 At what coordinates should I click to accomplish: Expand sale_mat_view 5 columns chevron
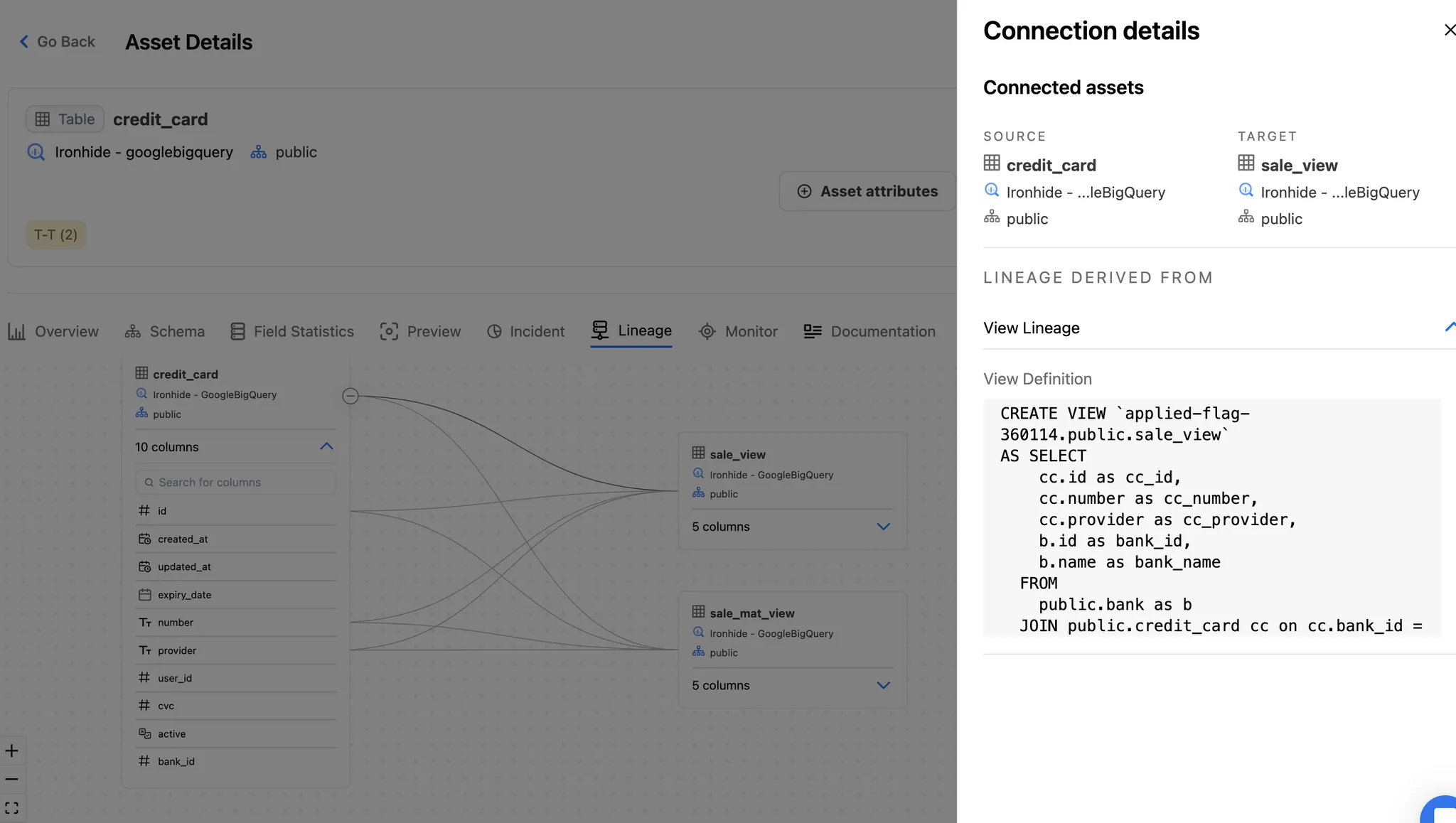(883, 685)
